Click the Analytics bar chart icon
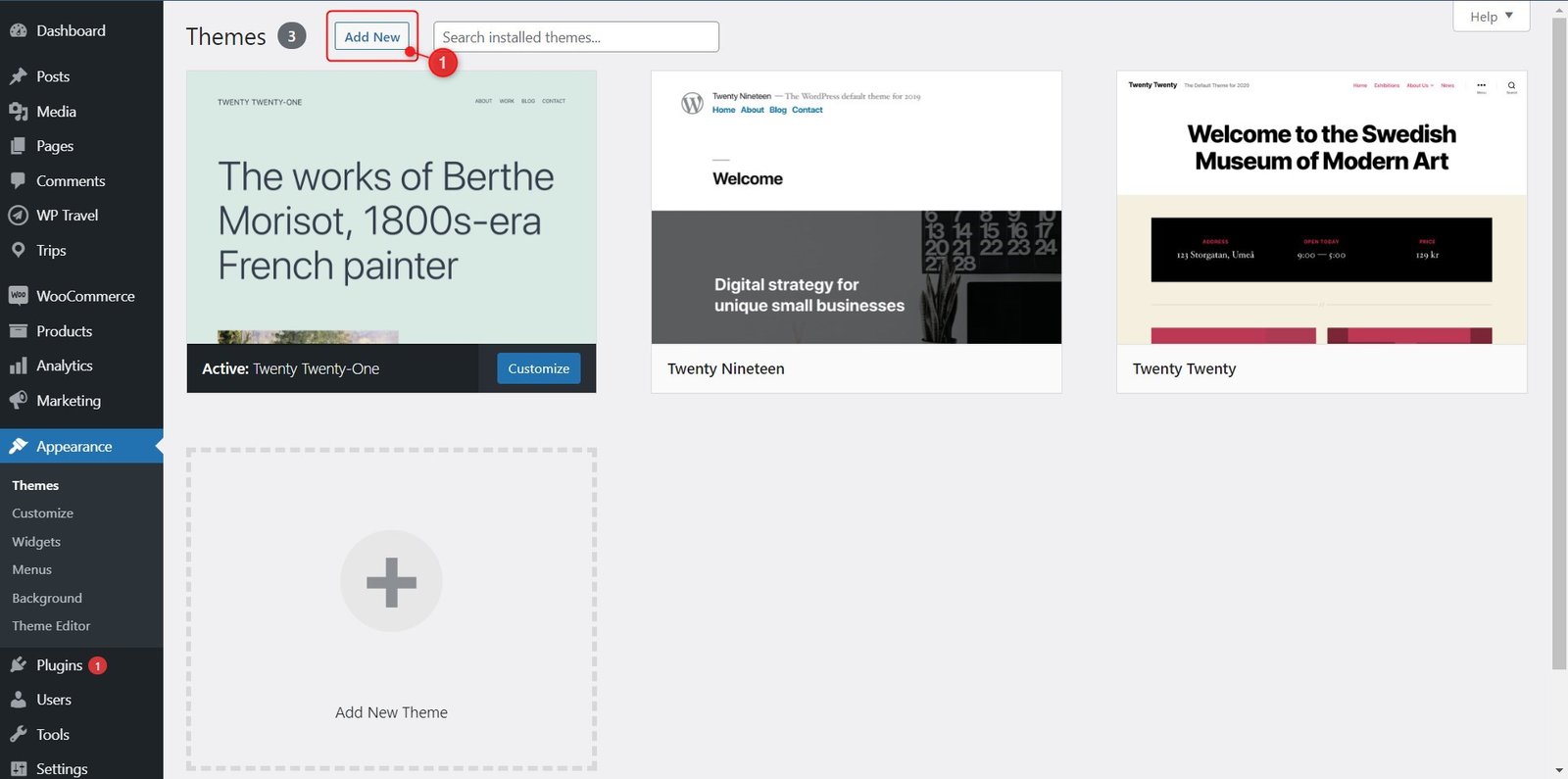This screenshot has height=779, width=1568. (x=18, y=365)
